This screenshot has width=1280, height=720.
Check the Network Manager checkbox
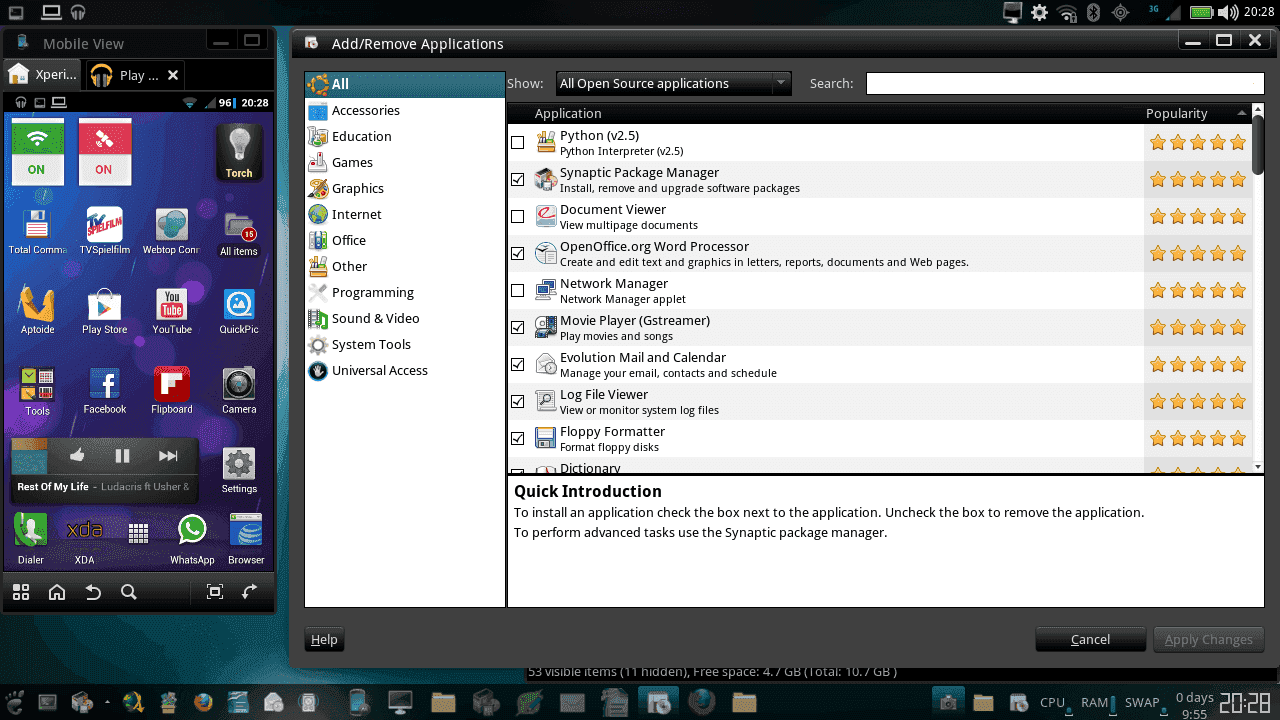click(x=517, y=291)
